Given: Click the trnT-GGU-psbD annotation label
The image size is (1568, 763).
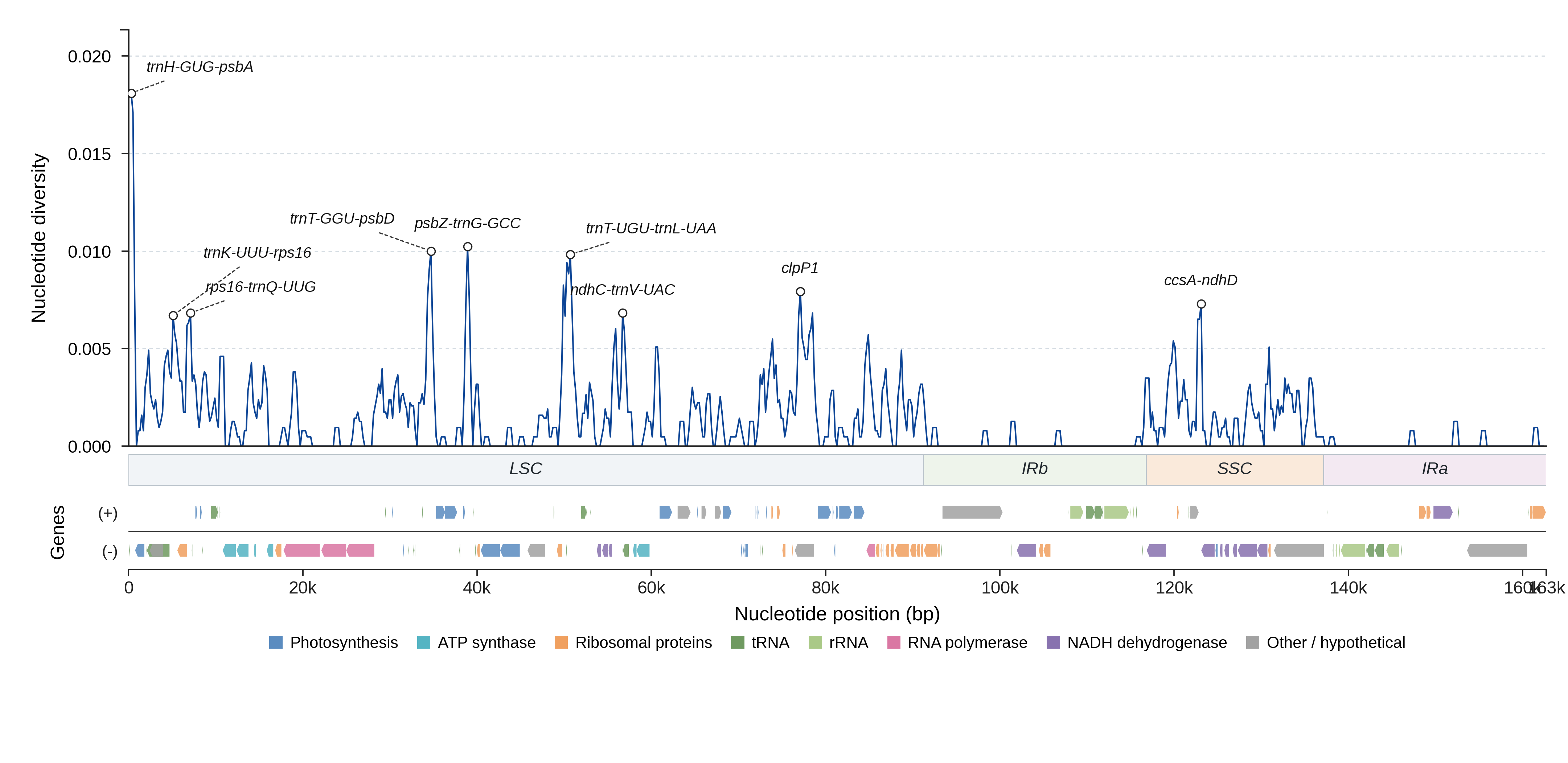Looking at the screenshot, I should 342,219.
